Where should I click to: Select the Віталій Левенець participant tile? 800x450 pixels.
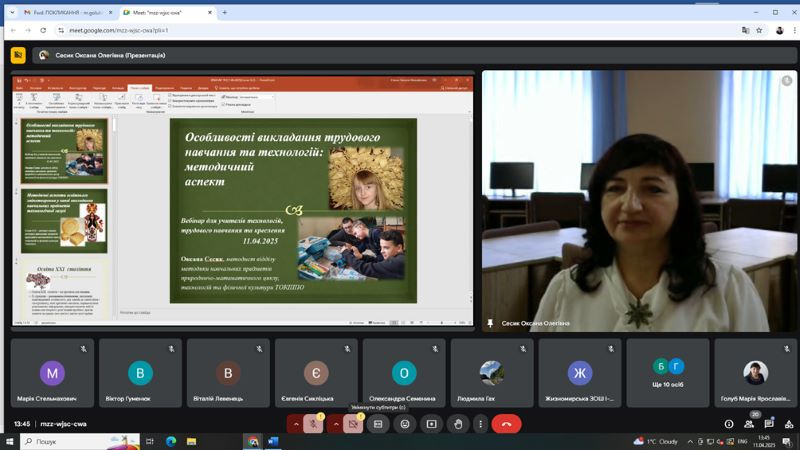pyautogui.click(x=228, y=373)
